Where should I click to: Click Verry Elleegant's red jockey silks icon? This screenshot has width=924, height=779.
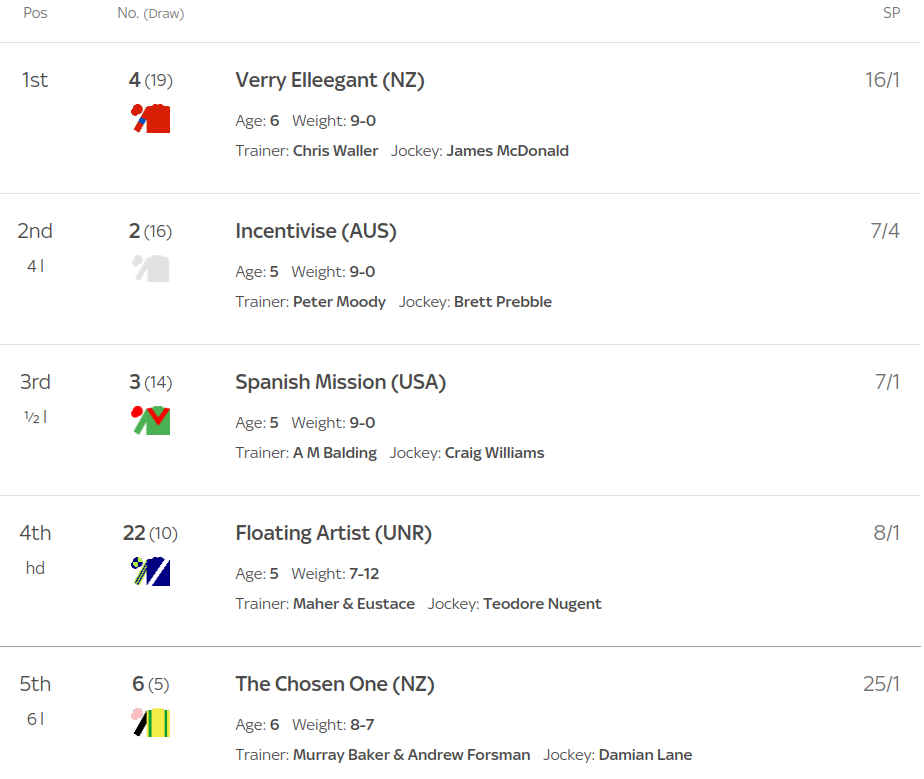pyautogui.click(x=151, y=118)
